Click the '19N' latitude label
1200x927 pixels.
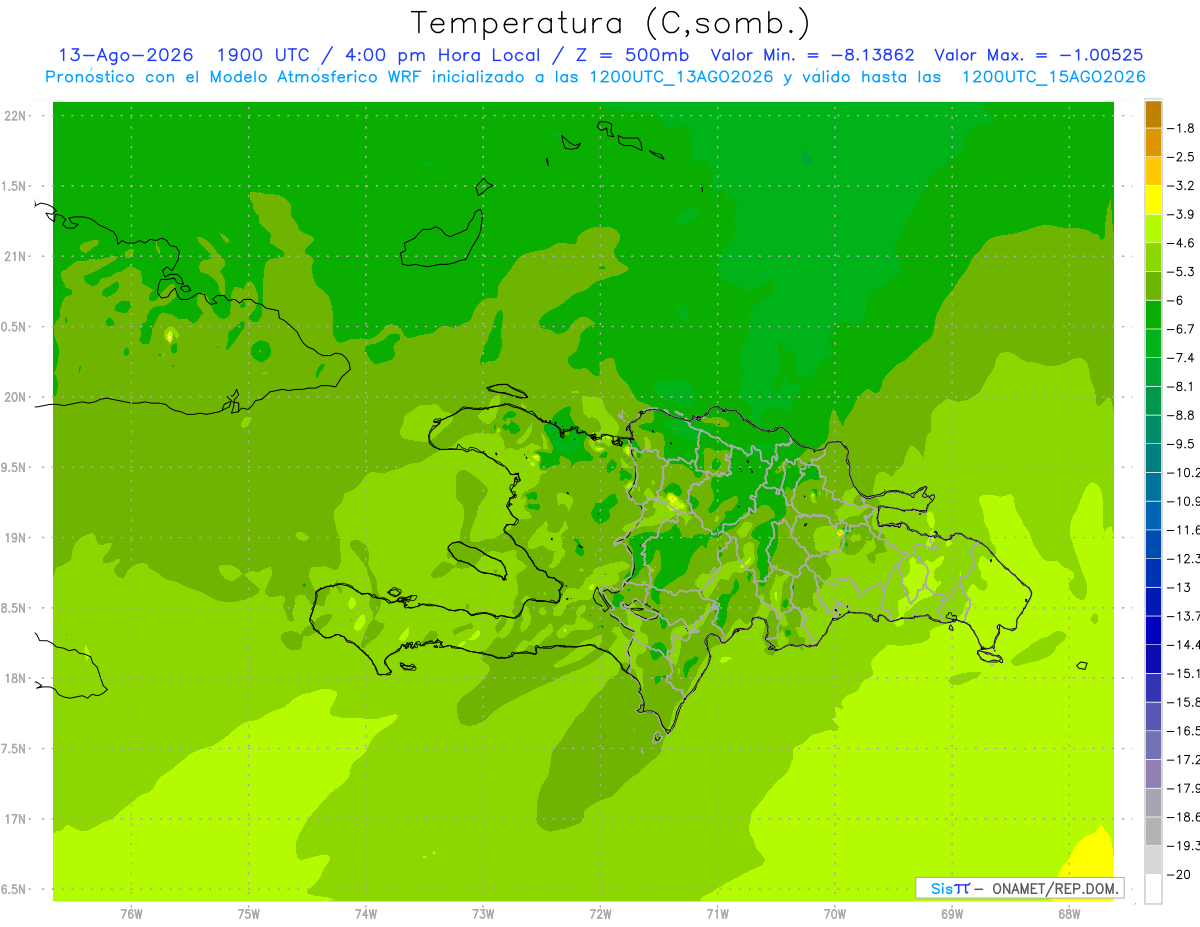17,538
